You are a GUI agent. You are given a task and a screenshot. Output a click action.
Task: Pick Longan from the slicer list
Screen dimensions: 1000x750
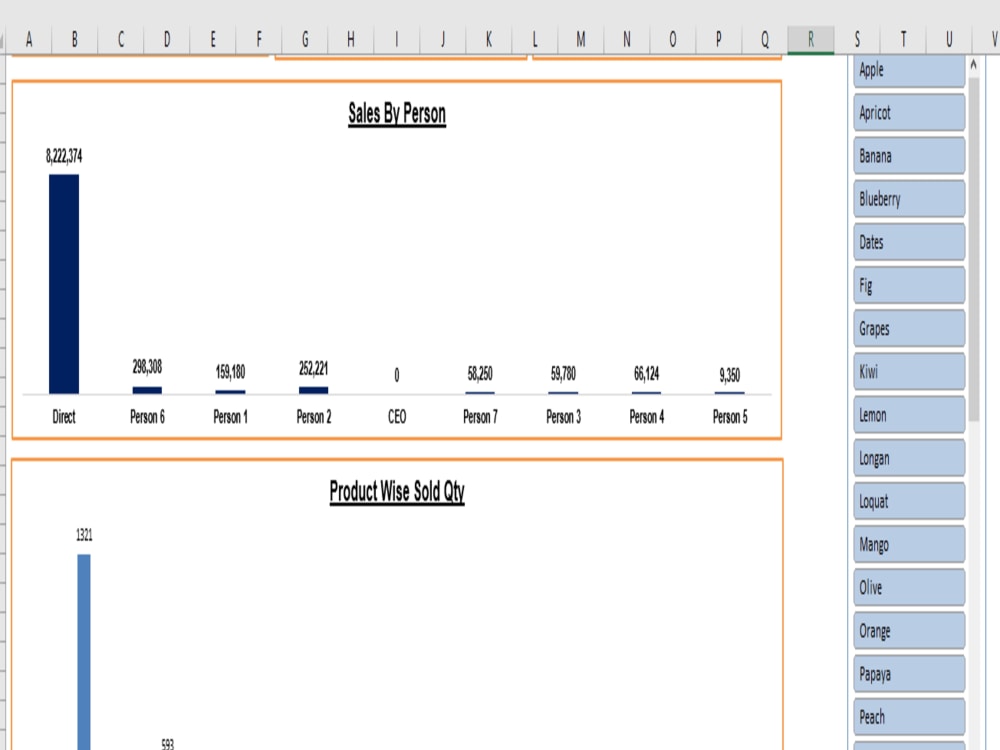click(x=909, y=458)
